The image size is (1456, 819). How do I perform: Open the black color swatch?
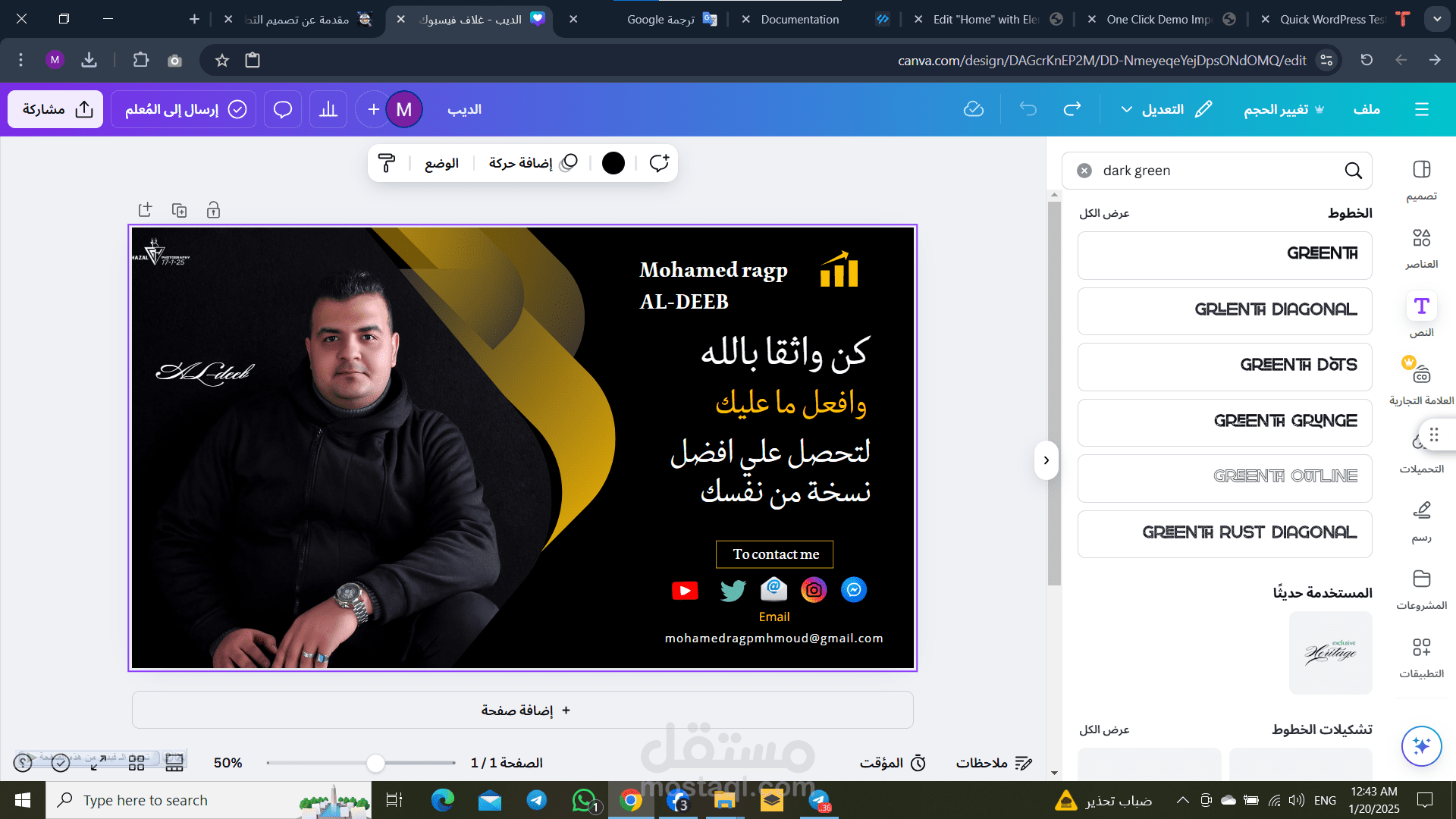click(613, 163)
